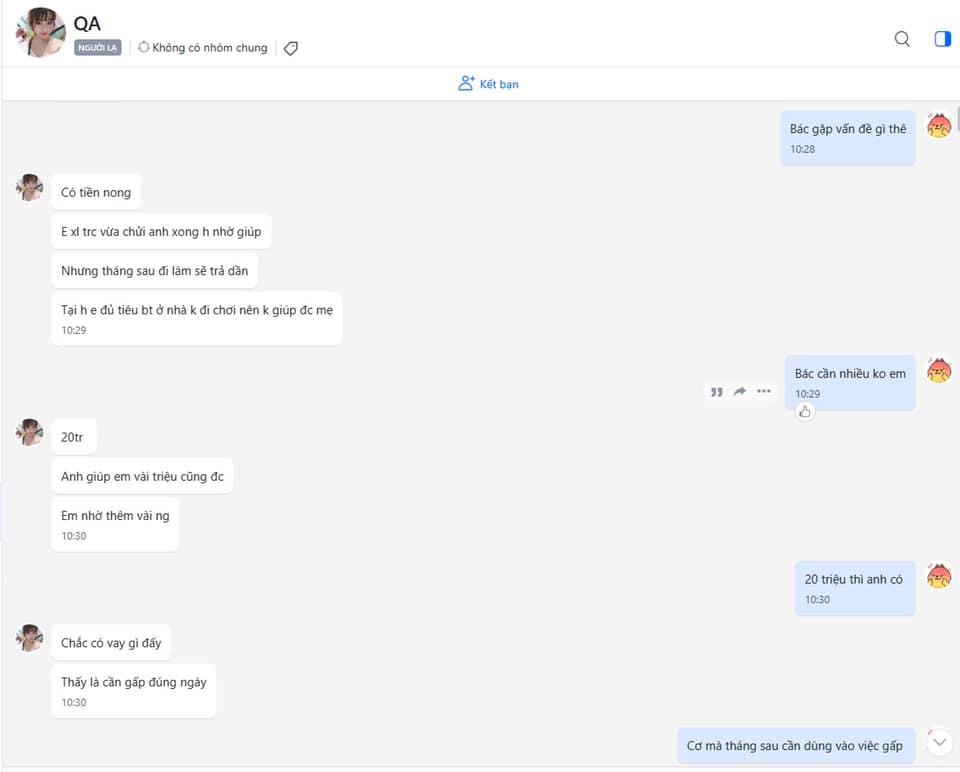960x772 pixels.
Task: Click the tag label icon beside group info
Action: pyautogui.click(x=291, y=48)
